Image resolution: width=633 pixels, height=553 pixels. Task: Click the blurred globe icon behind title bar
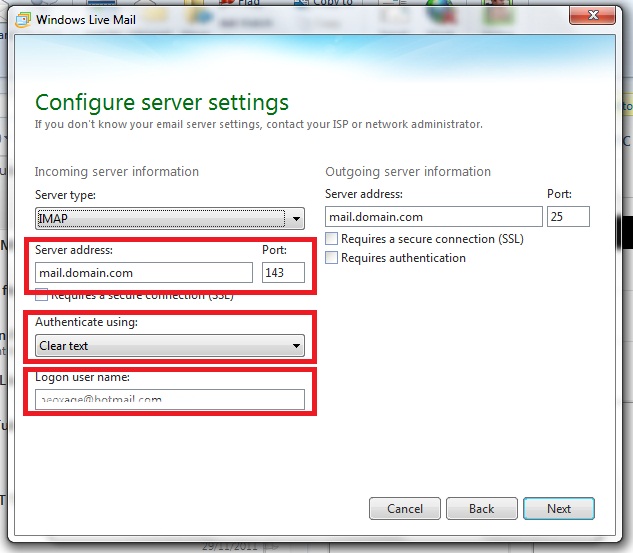pos(441,12)
